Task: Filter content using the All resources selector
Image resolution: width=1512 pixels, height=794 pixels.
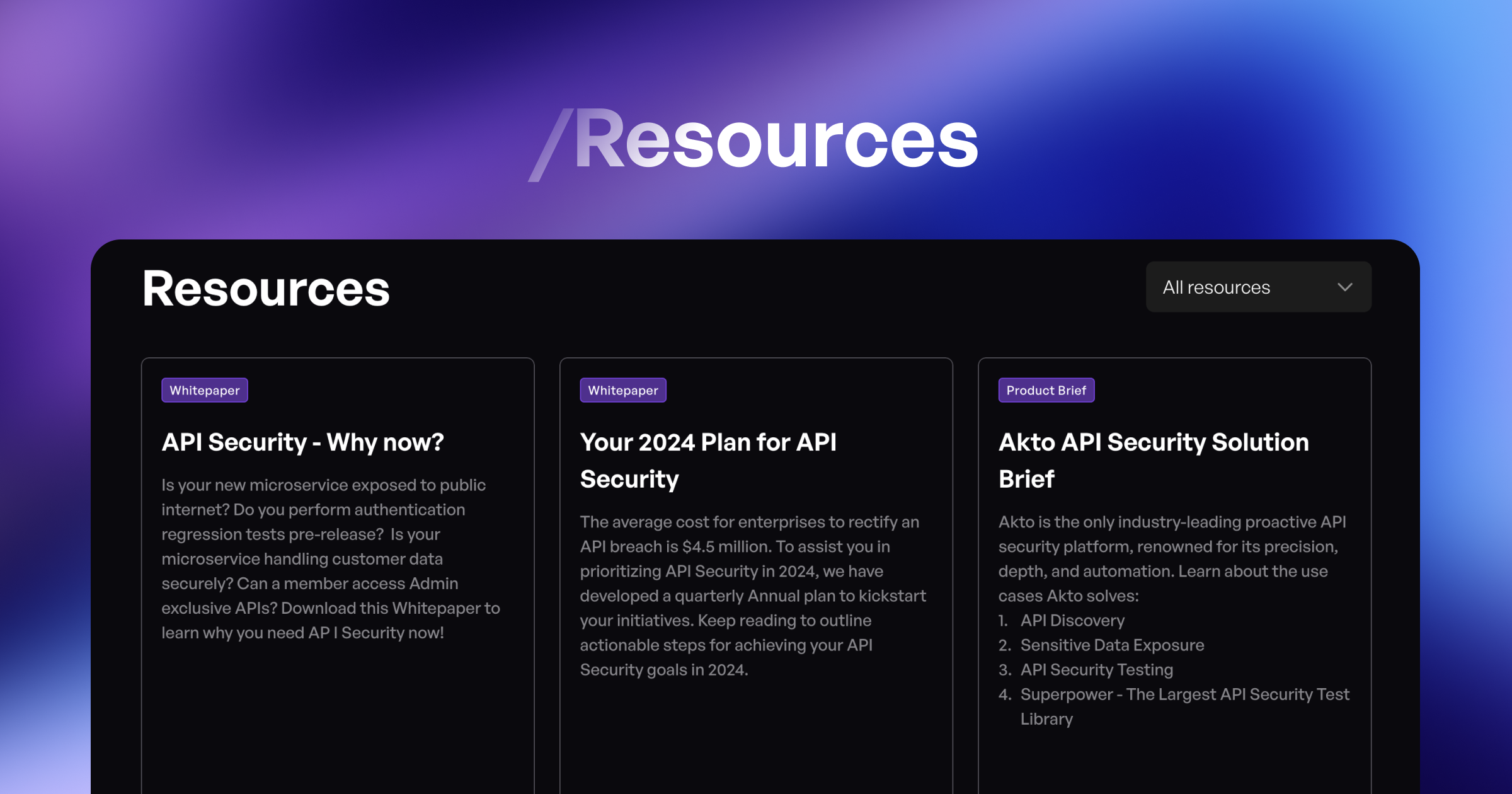Action: (x=1257, y=287)
